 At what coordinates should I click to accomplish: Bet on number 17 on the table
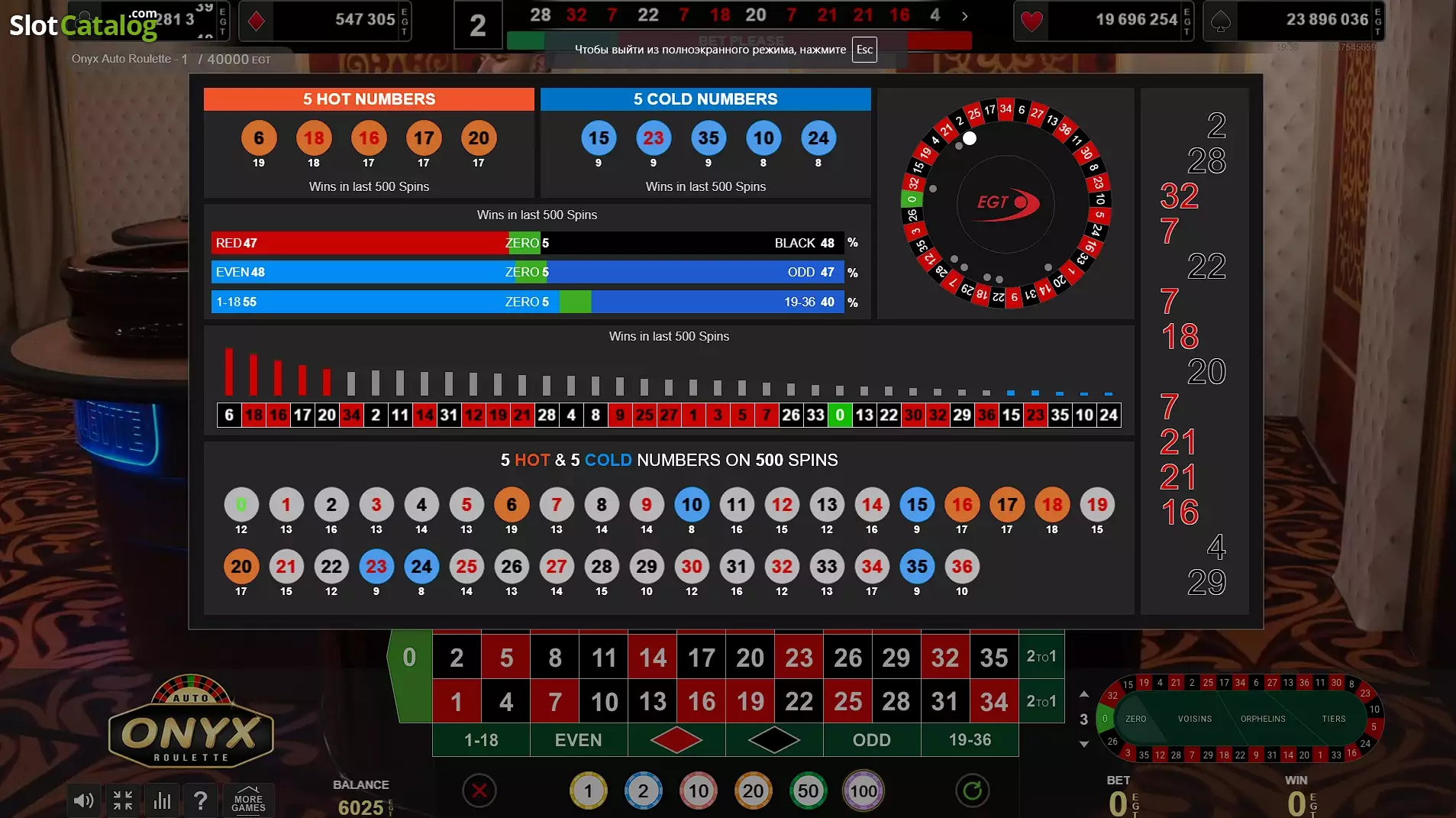tap(701, 657)
